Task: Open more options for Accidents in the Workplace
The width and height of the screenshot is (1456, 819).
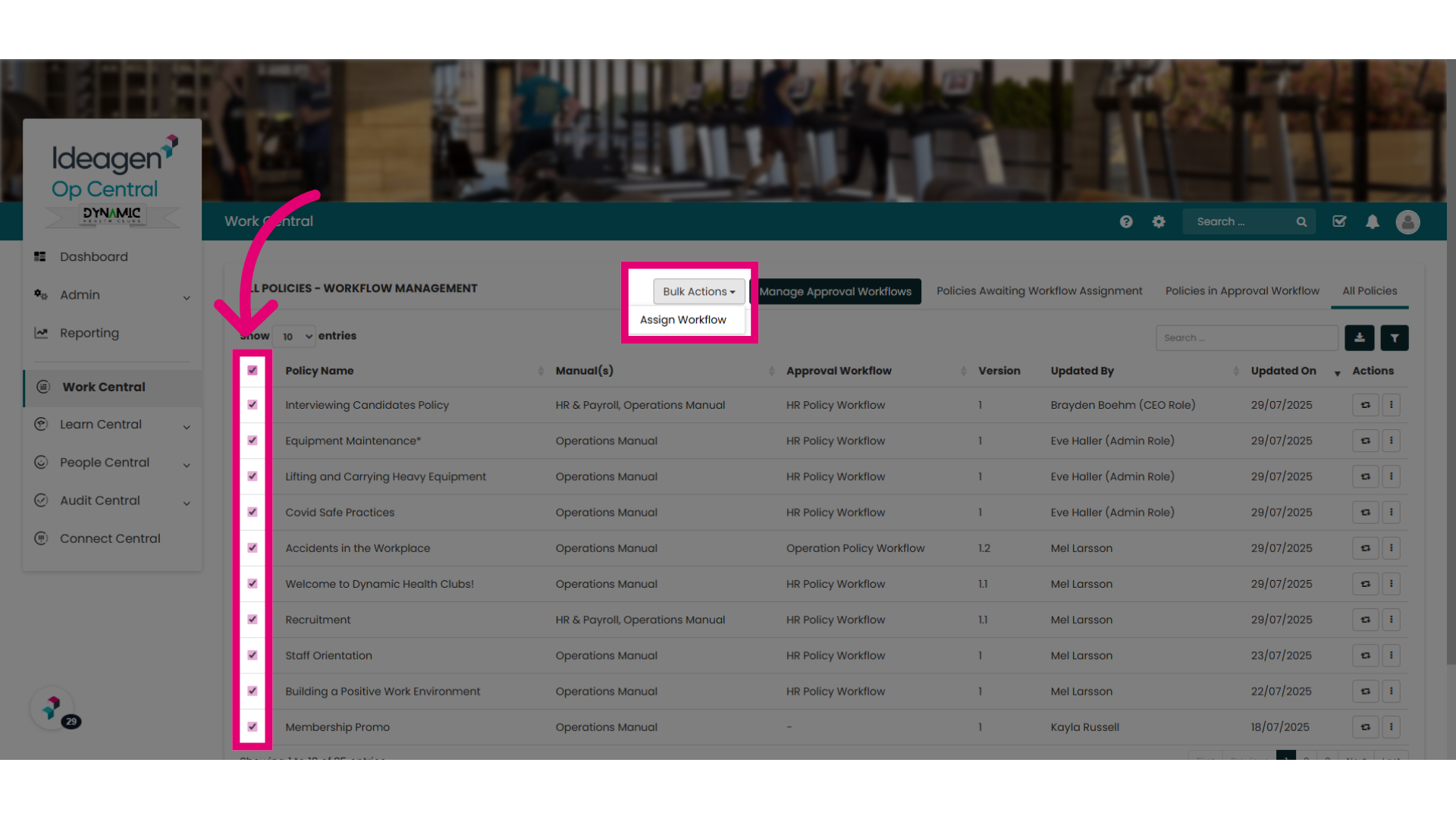Action: coord(1391,548)
